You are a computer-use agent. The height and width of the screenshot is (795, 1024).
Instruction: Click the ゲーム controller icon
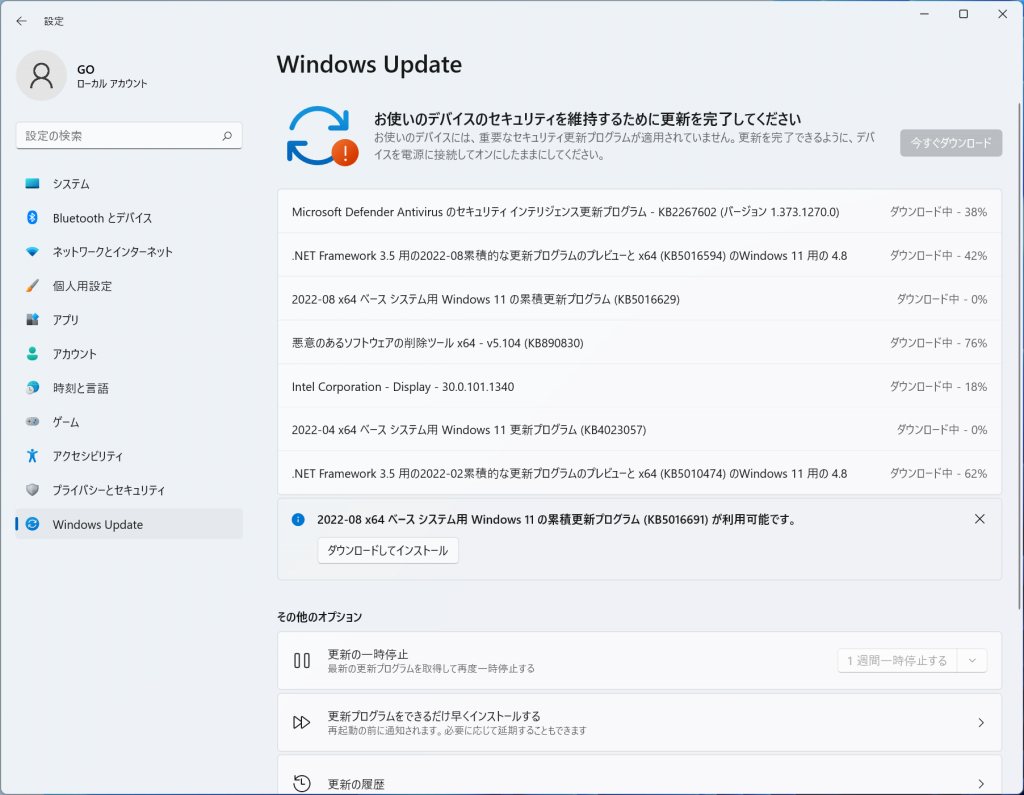[x=32, y=421]
